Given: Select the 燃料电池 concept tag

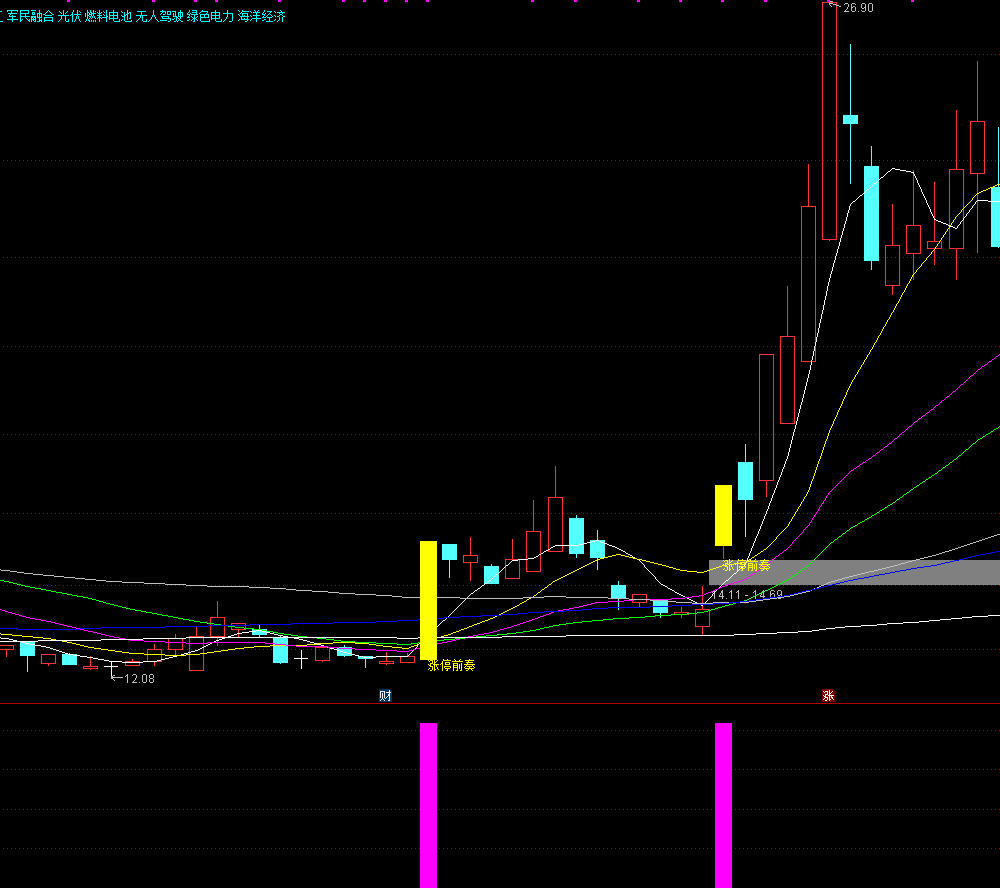Looking at the screenshot, I should click(108, 17).
